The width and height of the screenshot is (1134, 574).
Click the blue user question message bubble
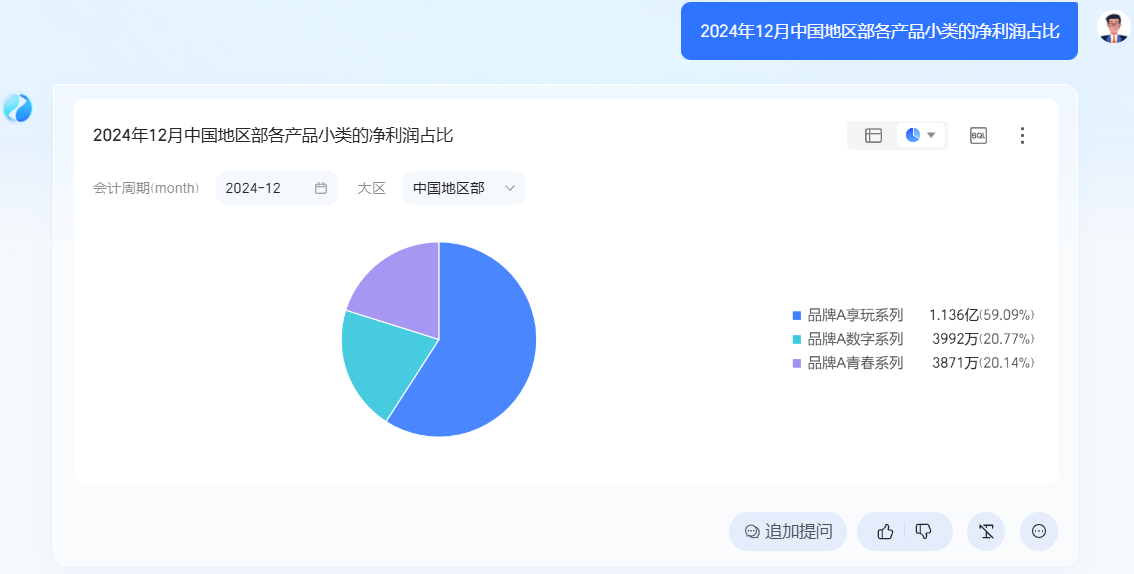[x=879, y=31]
